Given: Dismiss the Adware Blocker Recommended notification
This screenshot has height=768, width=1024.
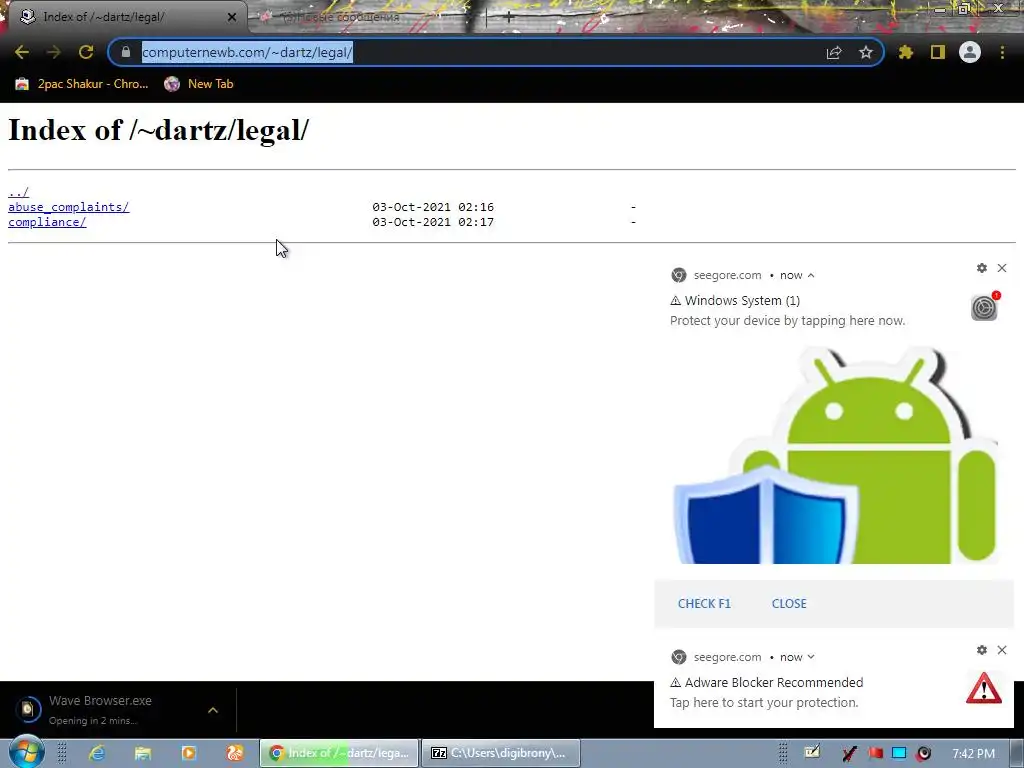Looking at the screenshot, I should coord(1002,650).
